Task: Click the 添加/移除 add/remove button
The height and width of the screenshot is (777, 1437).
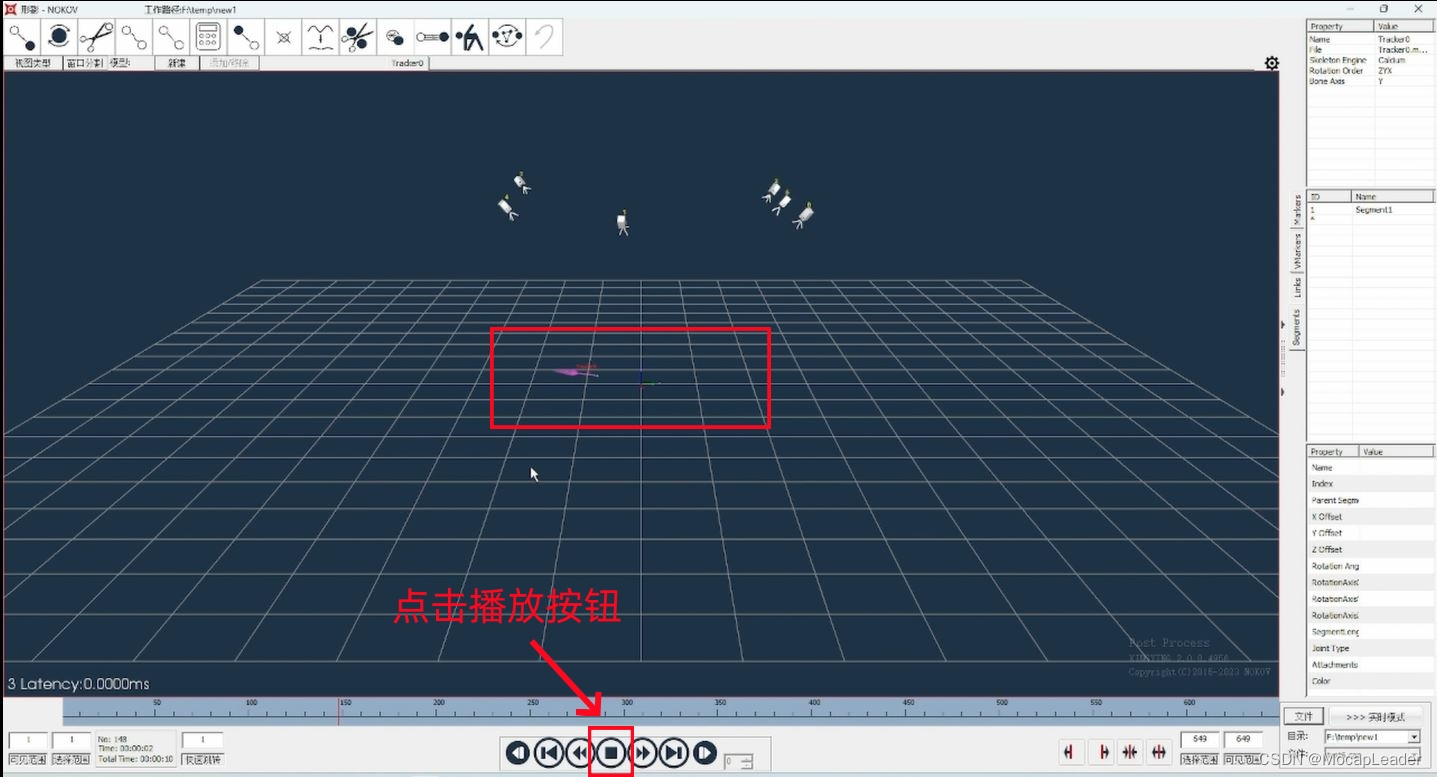Action: (x=229, y=63)
